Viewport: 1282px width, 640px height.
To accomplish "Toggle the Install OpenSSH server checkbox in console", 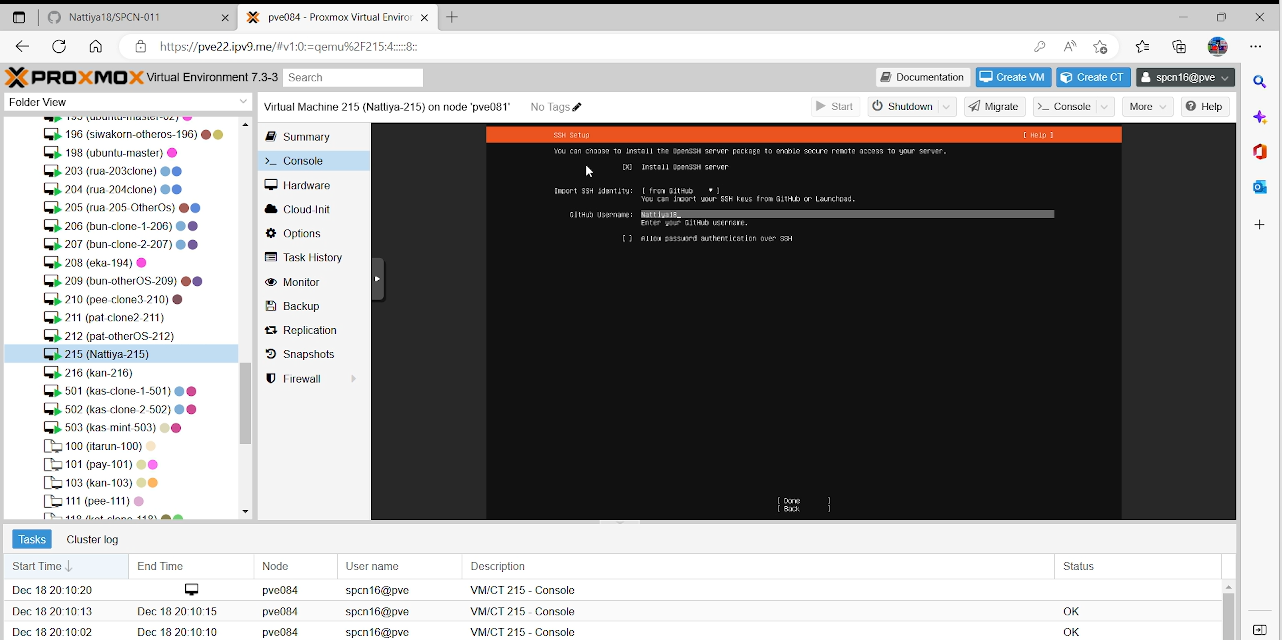I will pyautogui.click(x=627, y=167).
